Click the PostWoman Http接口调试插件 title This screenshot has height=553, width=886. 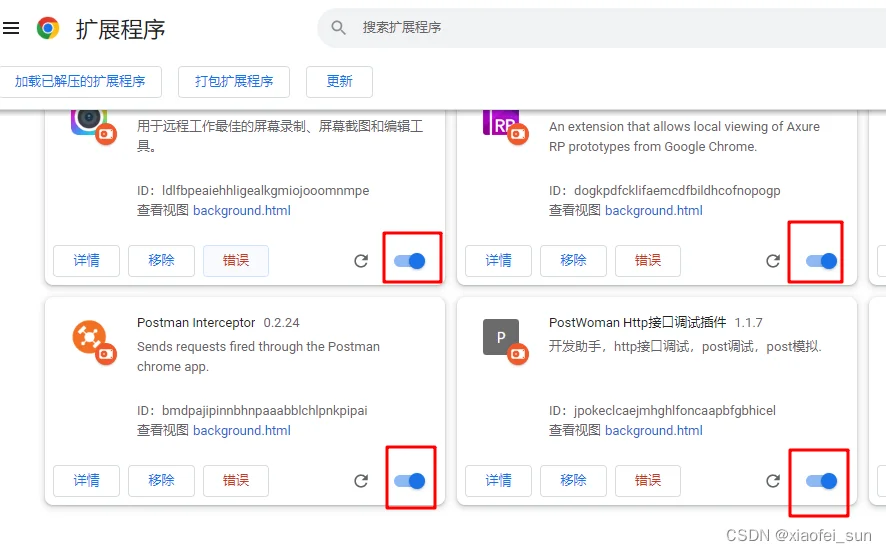637,323
